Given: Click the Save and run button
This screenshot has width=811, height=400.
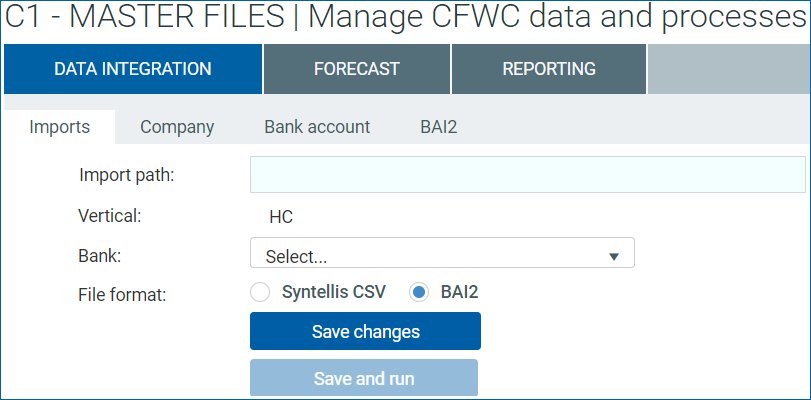Looking at the screenshot, I should pyautogui.click(x=364, y=378).
